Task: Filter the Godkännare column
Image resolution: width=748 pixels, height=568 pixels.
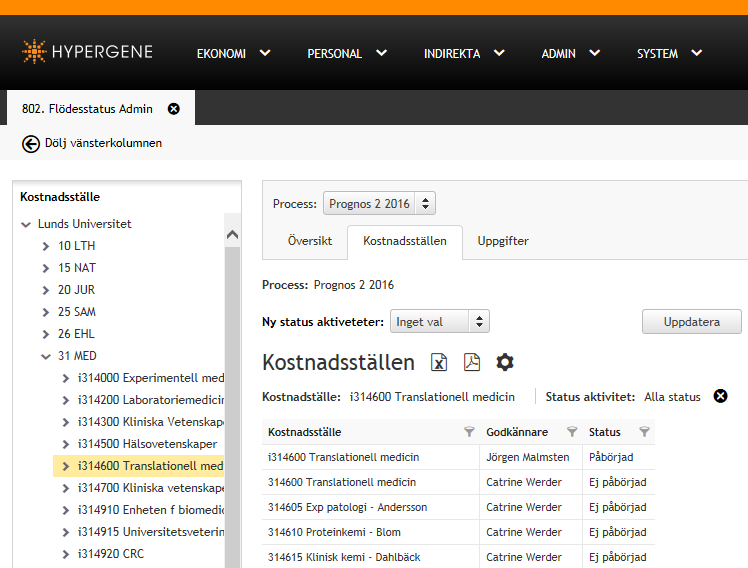Action: tap(572, 432)
